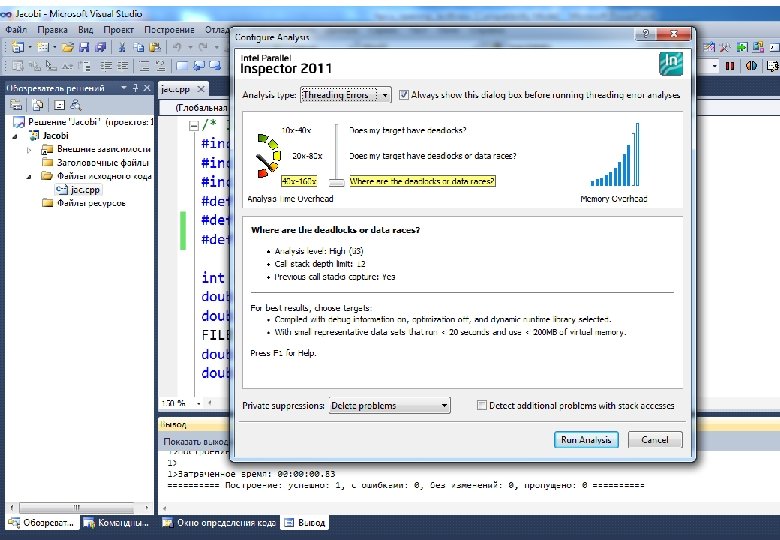Click the New Project toolbar icon

pos(17,47)
